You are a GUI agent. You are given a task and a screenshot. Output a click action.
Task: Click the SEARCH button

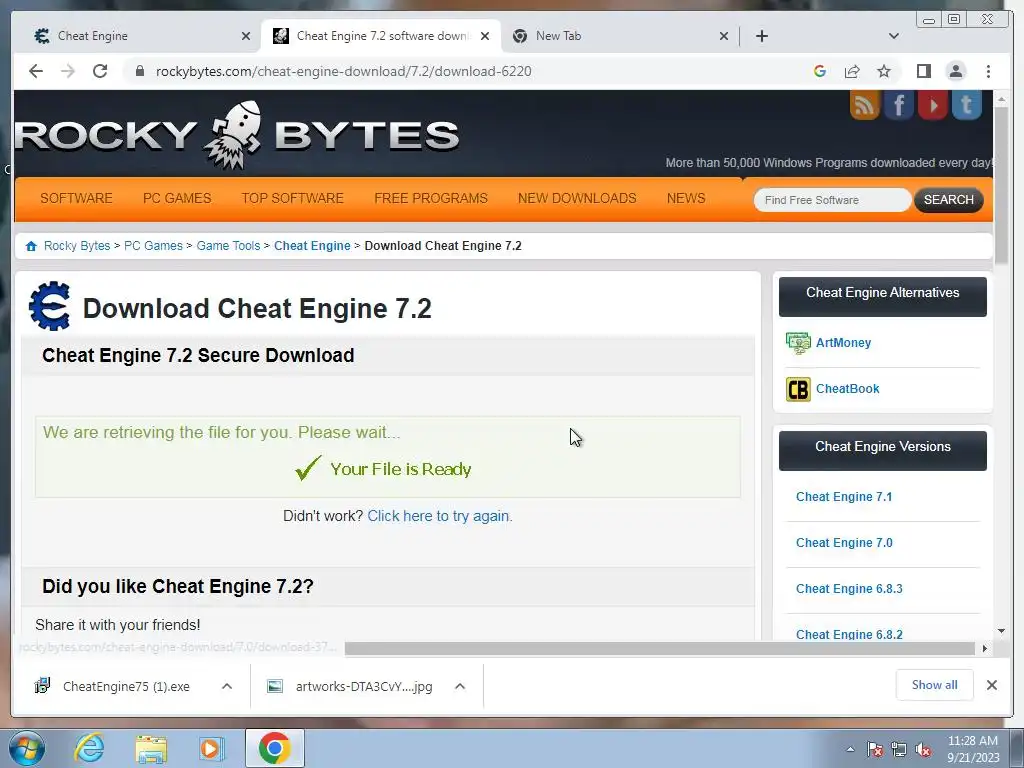(x=949, y=200)
